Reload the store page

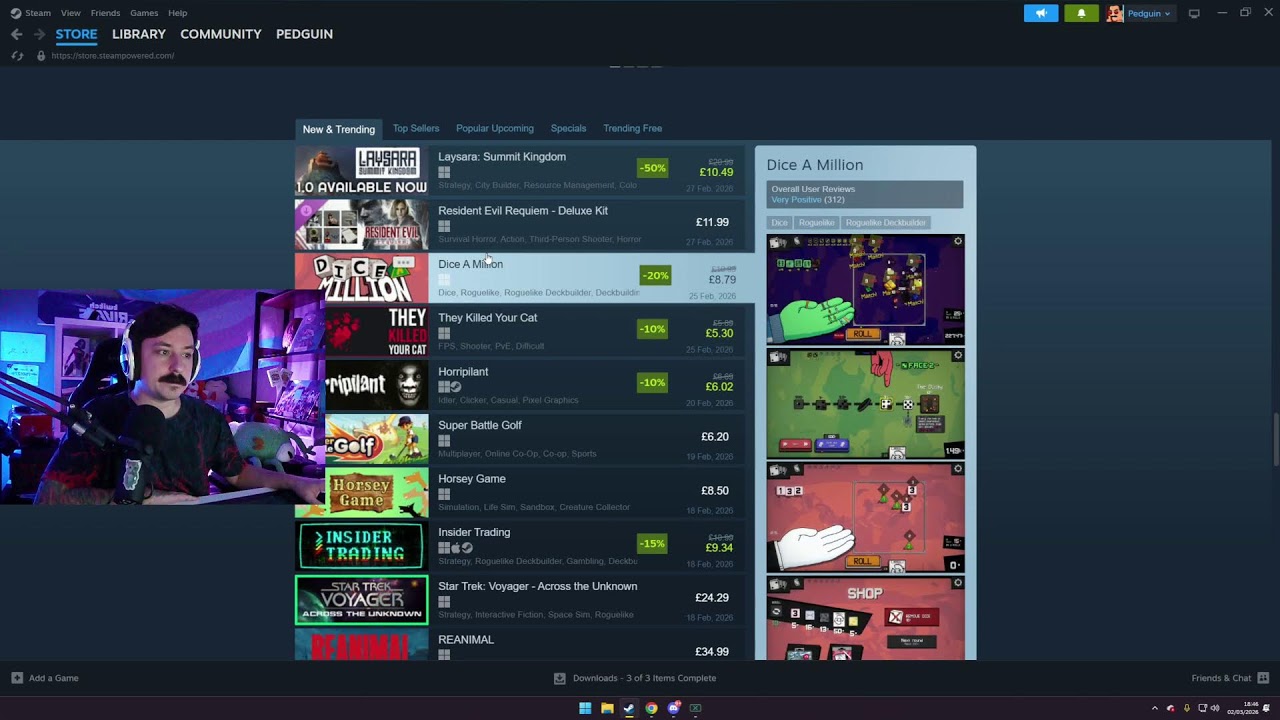pos(17,56)
